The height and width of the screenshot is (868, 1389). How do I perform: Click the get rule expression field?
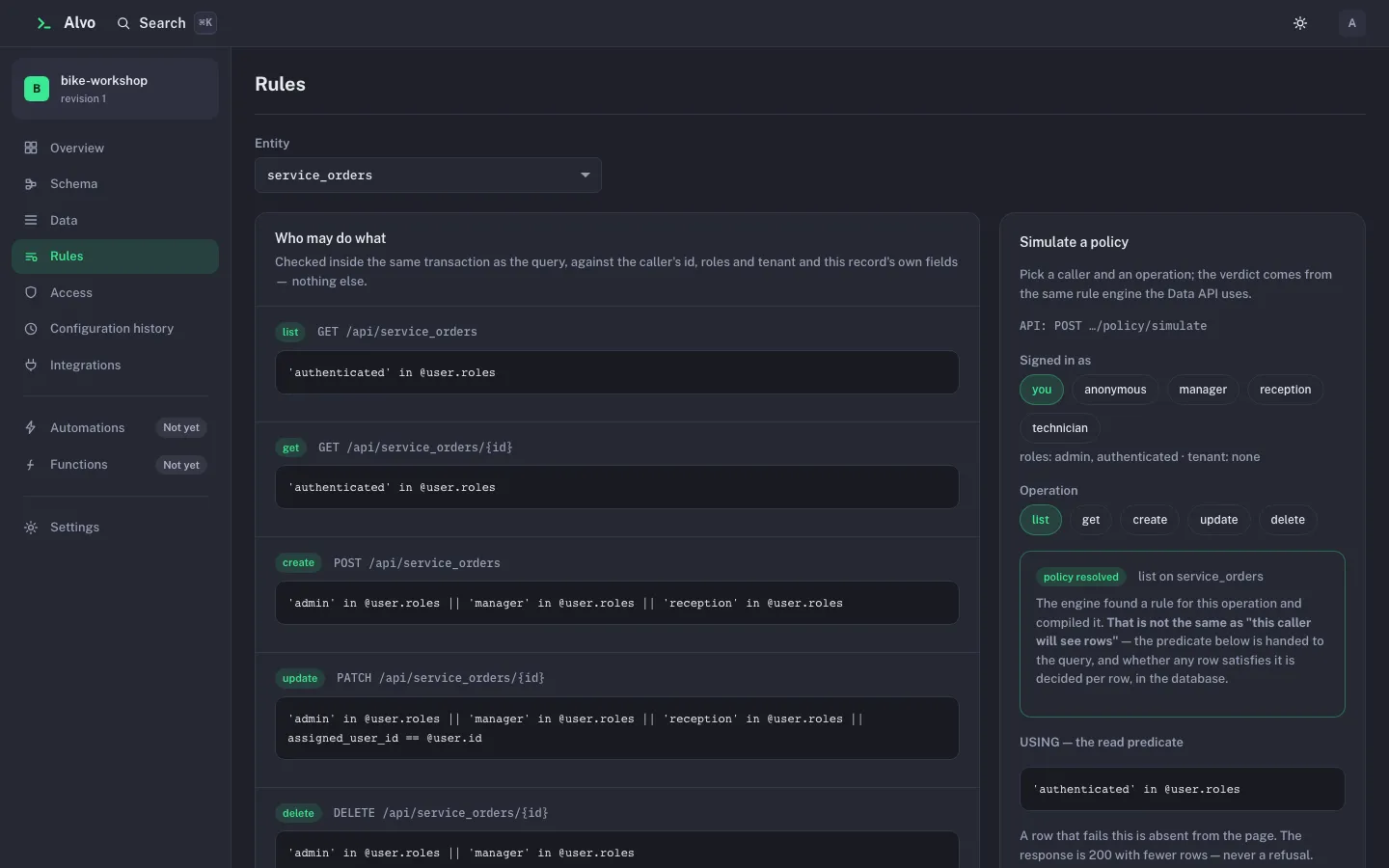[x=617, y=488]
